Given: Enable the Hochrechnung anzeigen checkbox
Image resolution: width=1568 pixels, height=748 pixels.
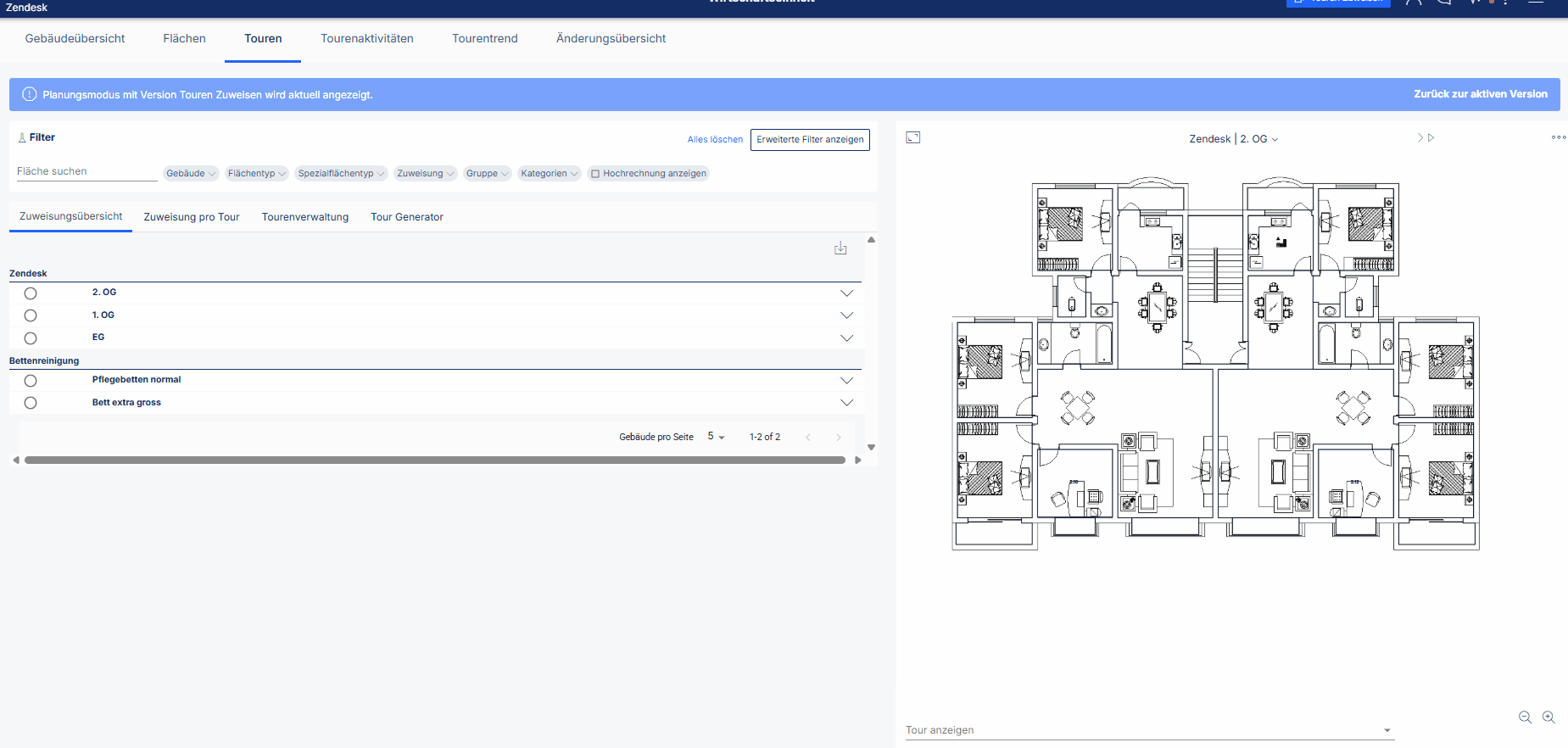Looking at the screenshot, I should (x=595, y=174).
